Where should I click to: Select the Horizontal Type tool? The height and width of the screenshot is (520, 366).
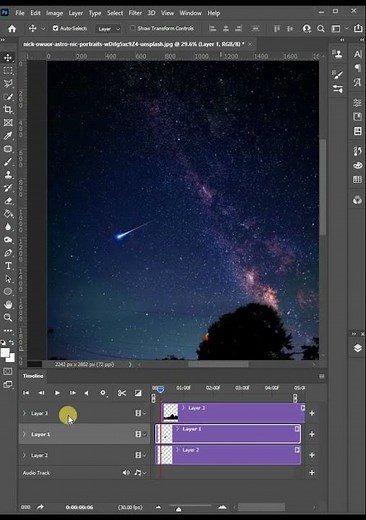pyautogui.click(x=8, y=266)
